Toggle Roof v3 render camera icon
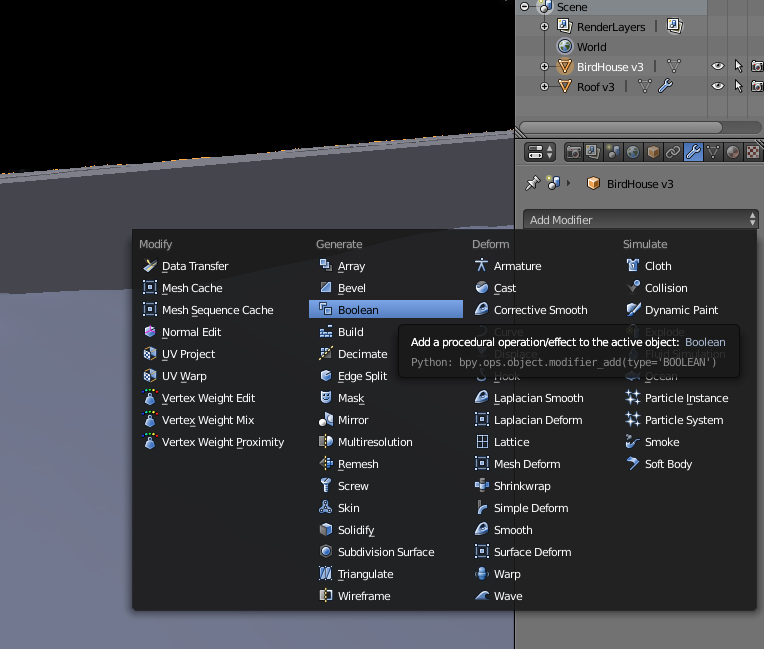The image size is (764, 649). 757,86
